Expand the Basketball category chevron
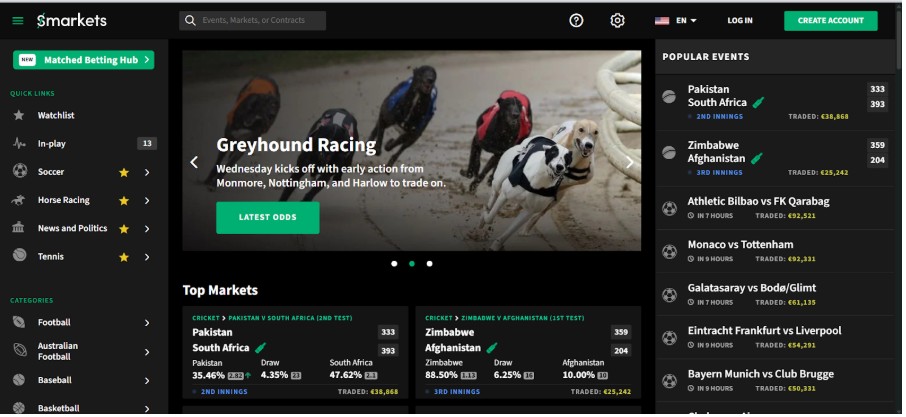Screen dimensions: 906x417 (x=147, y=409)
